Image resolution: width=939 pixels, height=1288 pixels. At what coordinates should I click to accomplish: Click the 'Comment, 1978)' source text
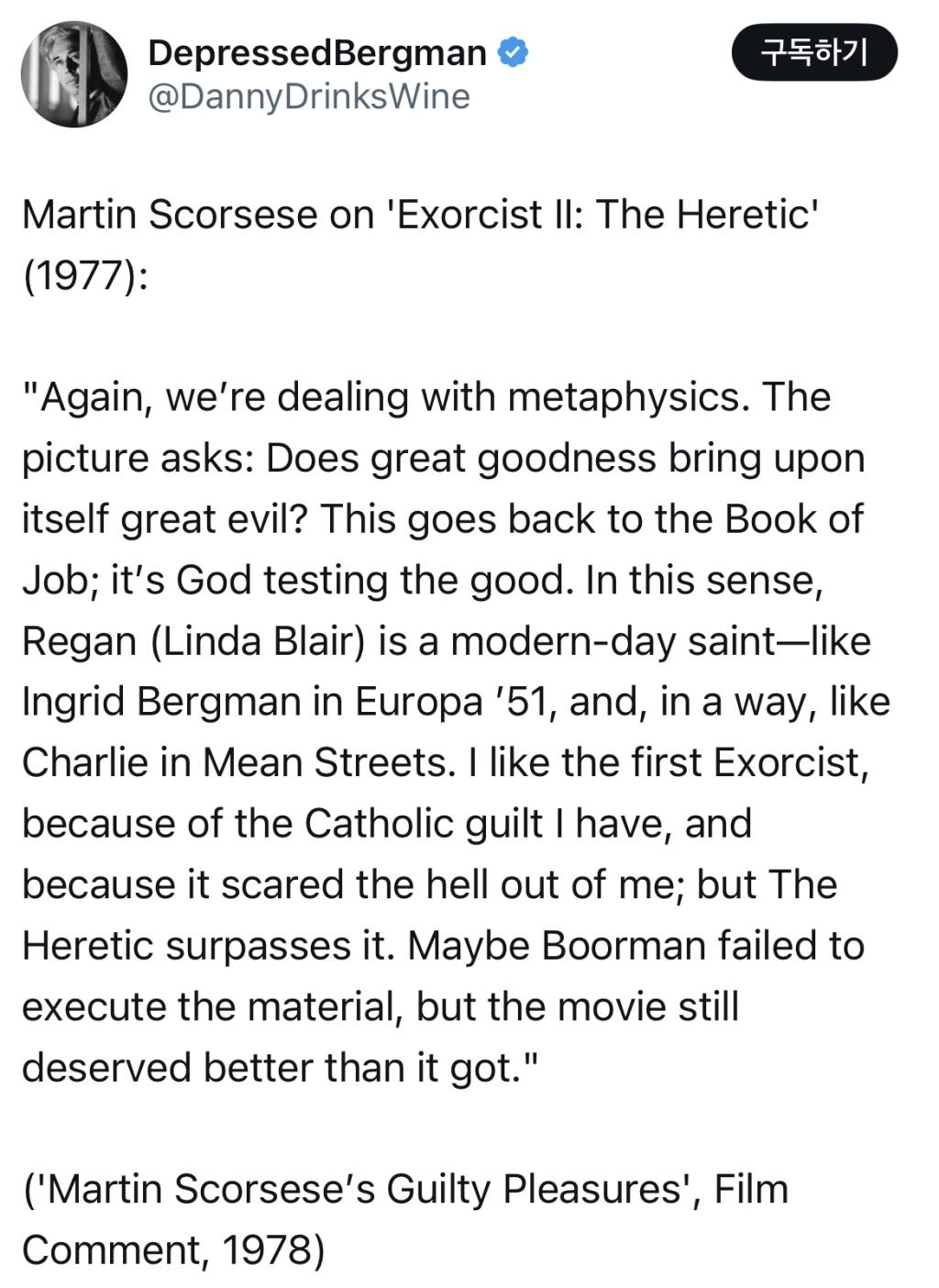(173, 1250)
